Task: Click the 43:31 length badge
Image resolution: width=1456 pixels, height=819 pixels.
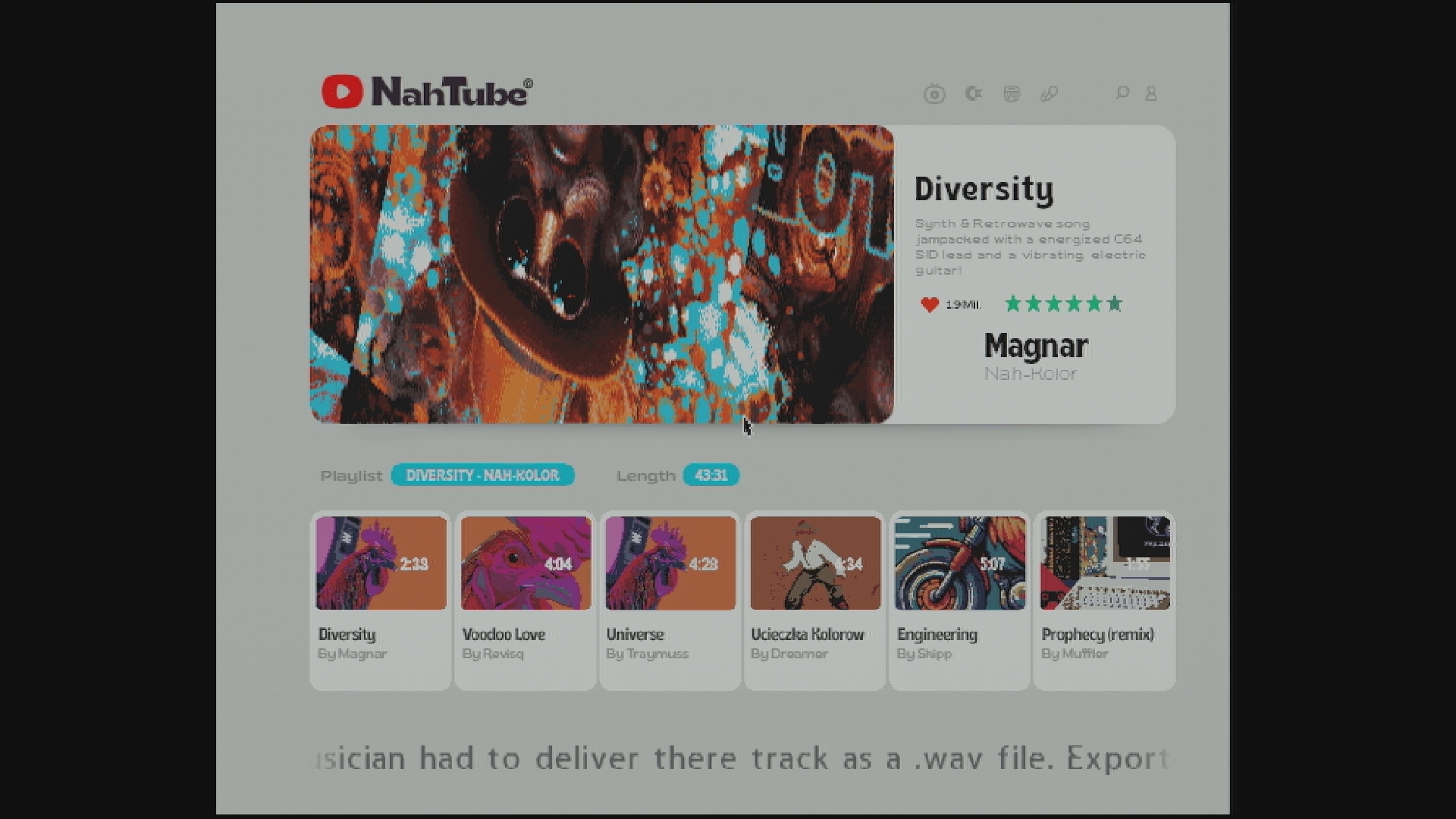Action: [x=711, y=475]
